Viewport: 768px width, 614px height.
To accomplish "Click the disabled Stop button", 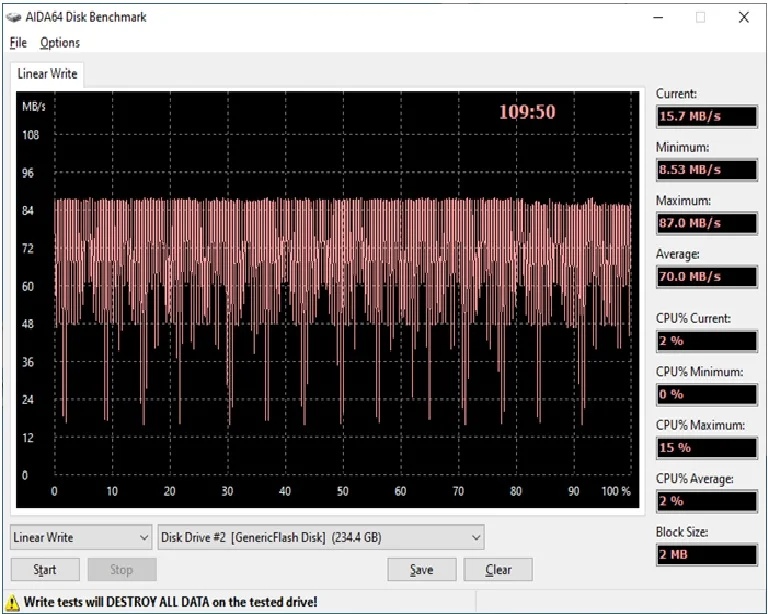I will coord(121,569).
